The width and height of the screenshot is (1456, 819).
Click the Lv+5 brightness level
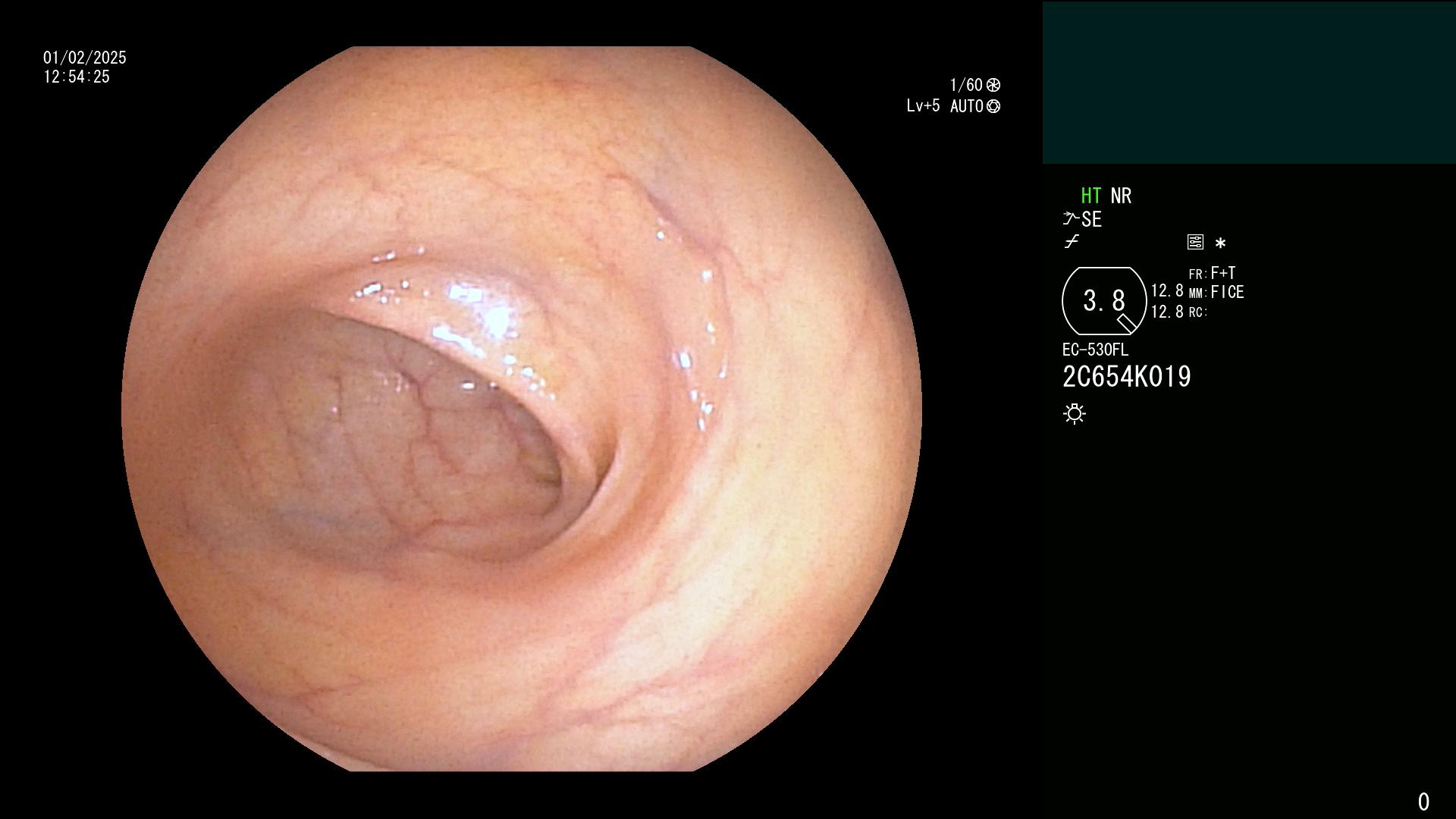click(923, 106)
